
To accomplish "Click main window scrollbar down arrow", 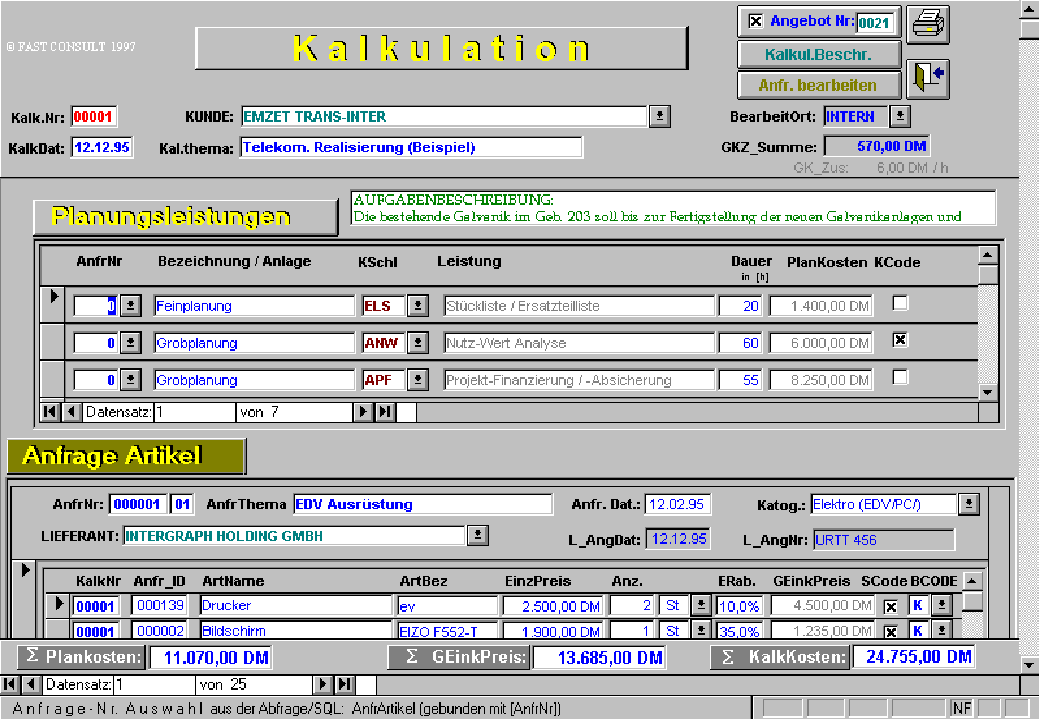I will click(1029, 663).
